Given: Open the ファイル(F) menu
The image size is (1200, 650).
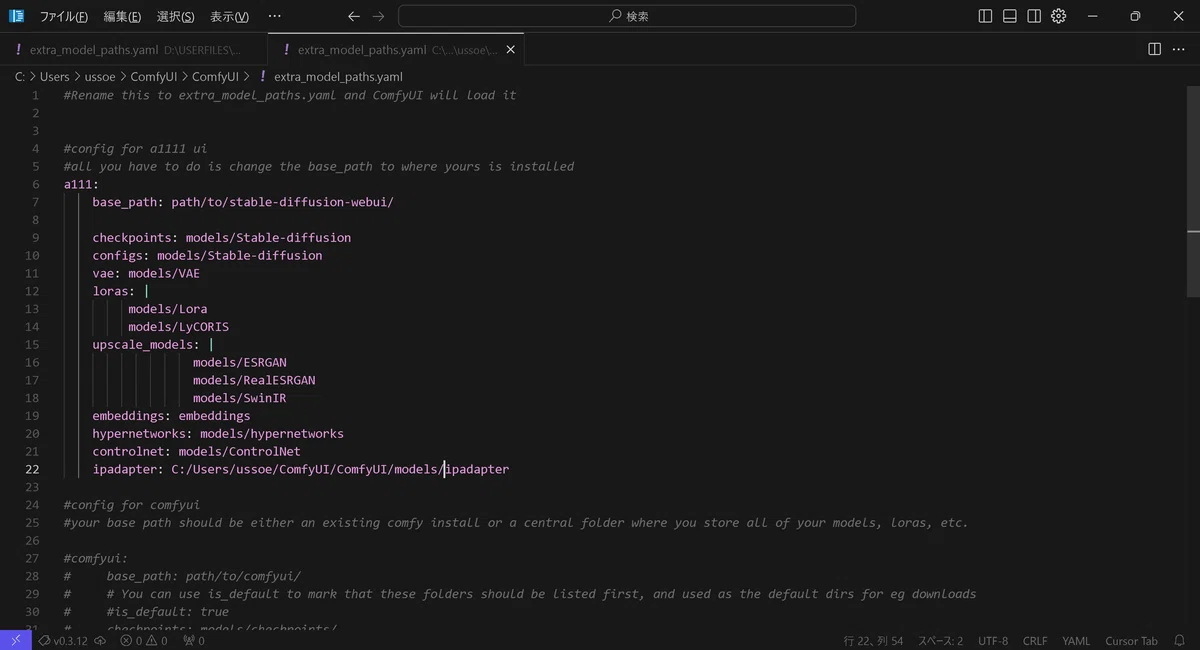Looking at the screenshot, I should (x=64, y=16).
